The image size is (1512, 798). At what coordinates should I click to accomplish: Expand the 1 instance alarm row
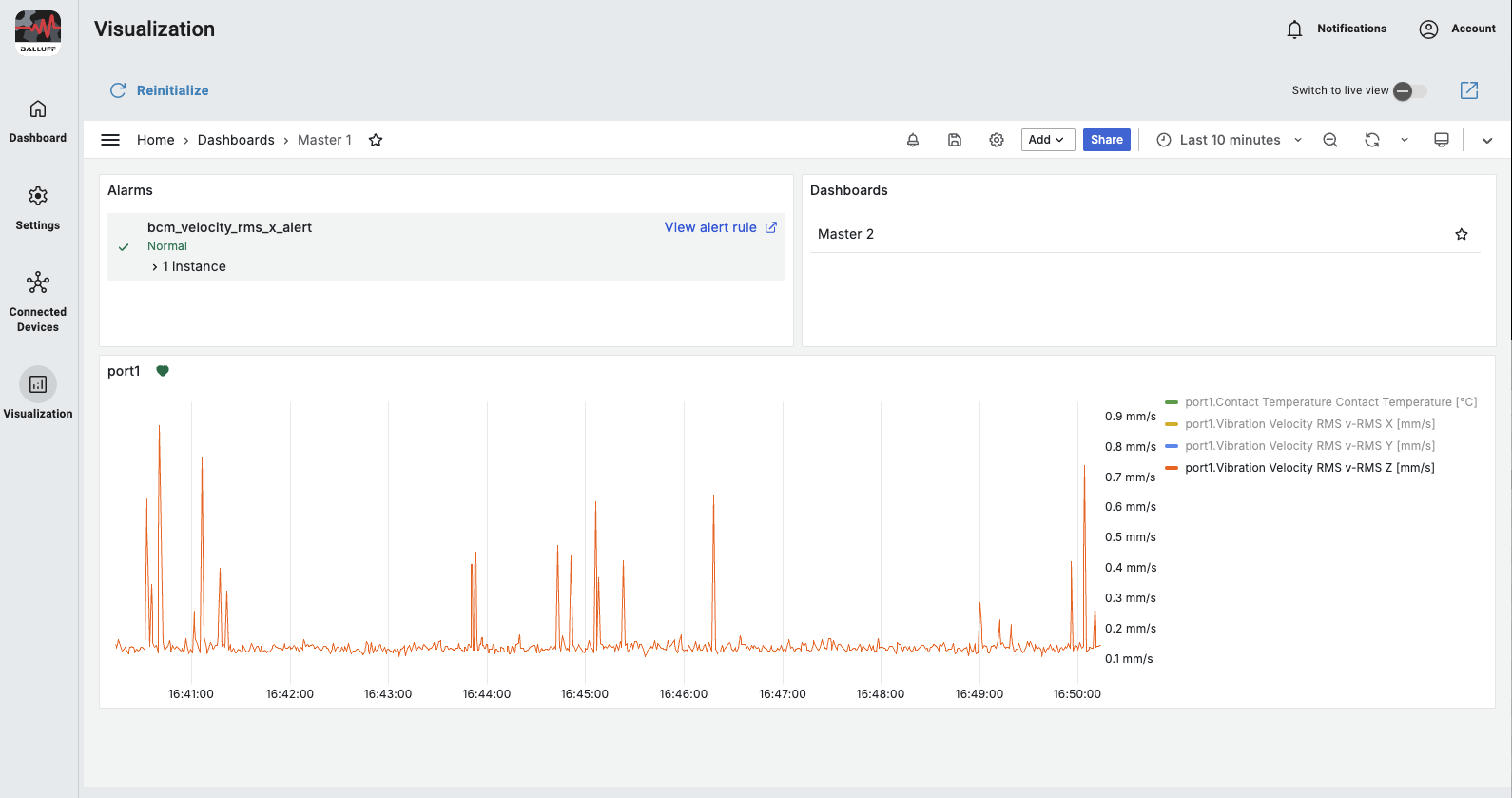point(188,267)
